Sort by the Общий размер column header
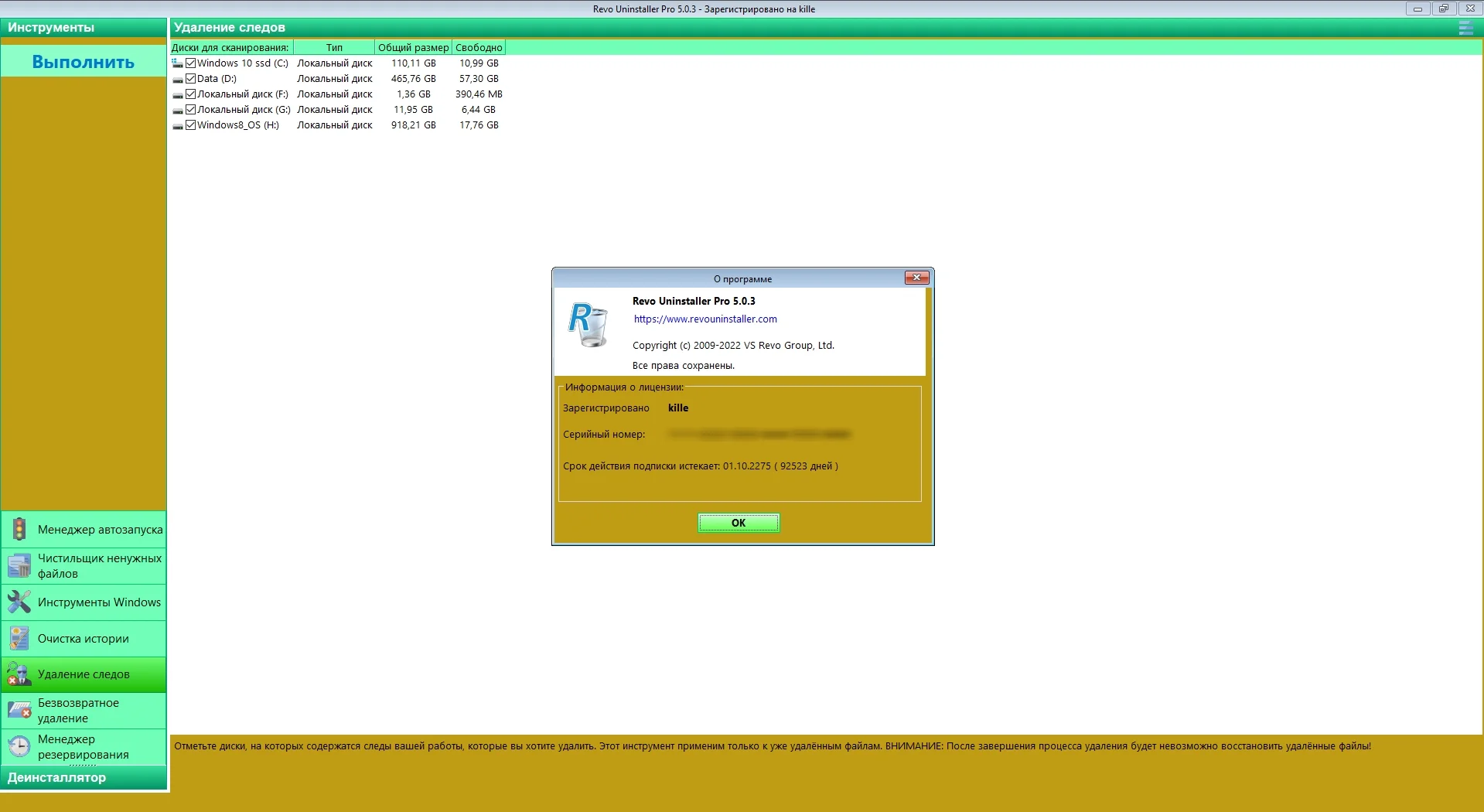The width and height of the screenshot is (1484, 812). coord(413,48)
